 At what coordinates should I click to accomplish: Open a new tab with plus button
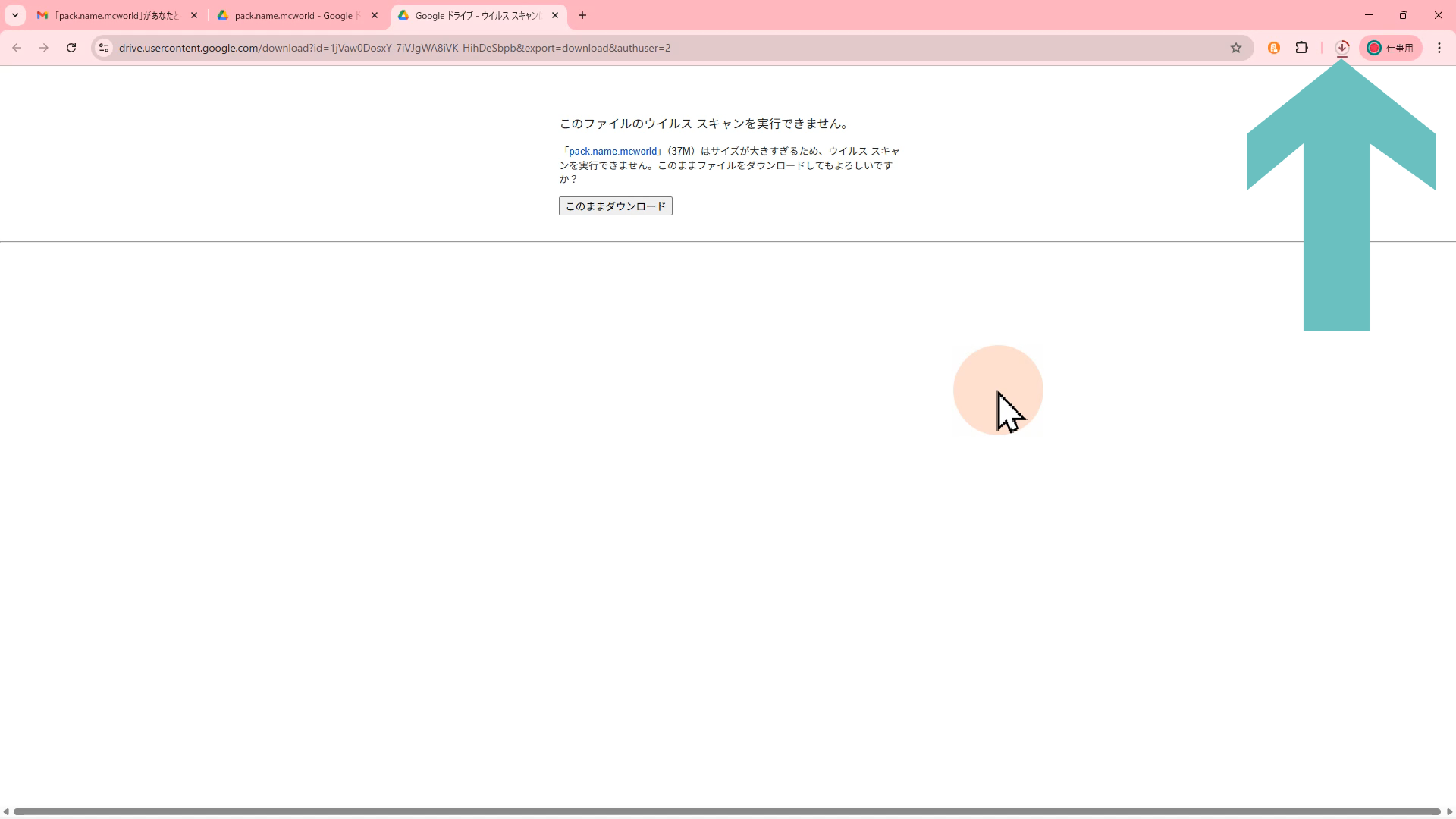[582, 15]
